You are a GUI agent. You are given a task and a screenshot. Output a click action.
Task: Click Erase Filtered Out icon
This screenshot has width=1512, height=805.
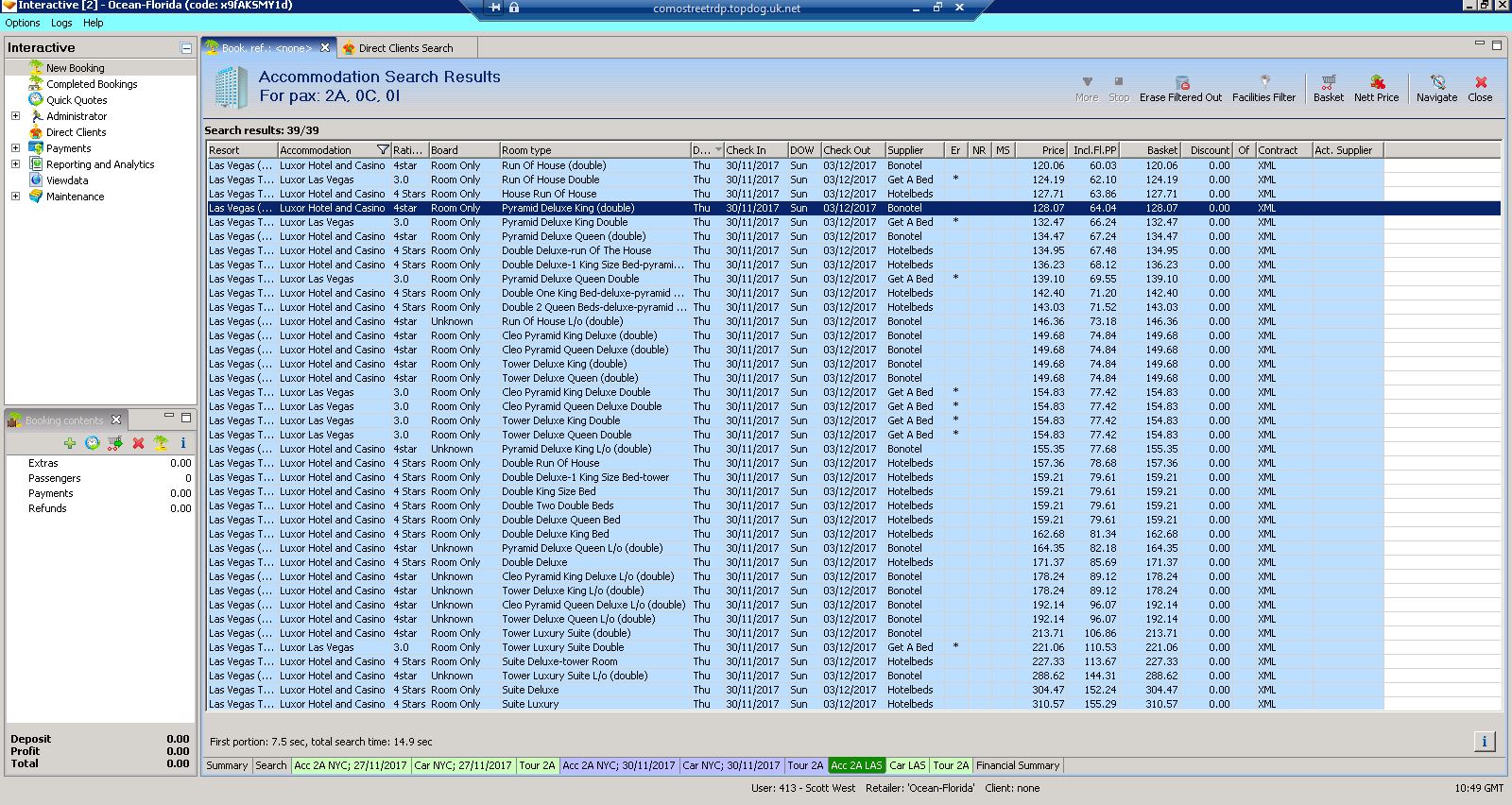click(x=1181, y=83)
